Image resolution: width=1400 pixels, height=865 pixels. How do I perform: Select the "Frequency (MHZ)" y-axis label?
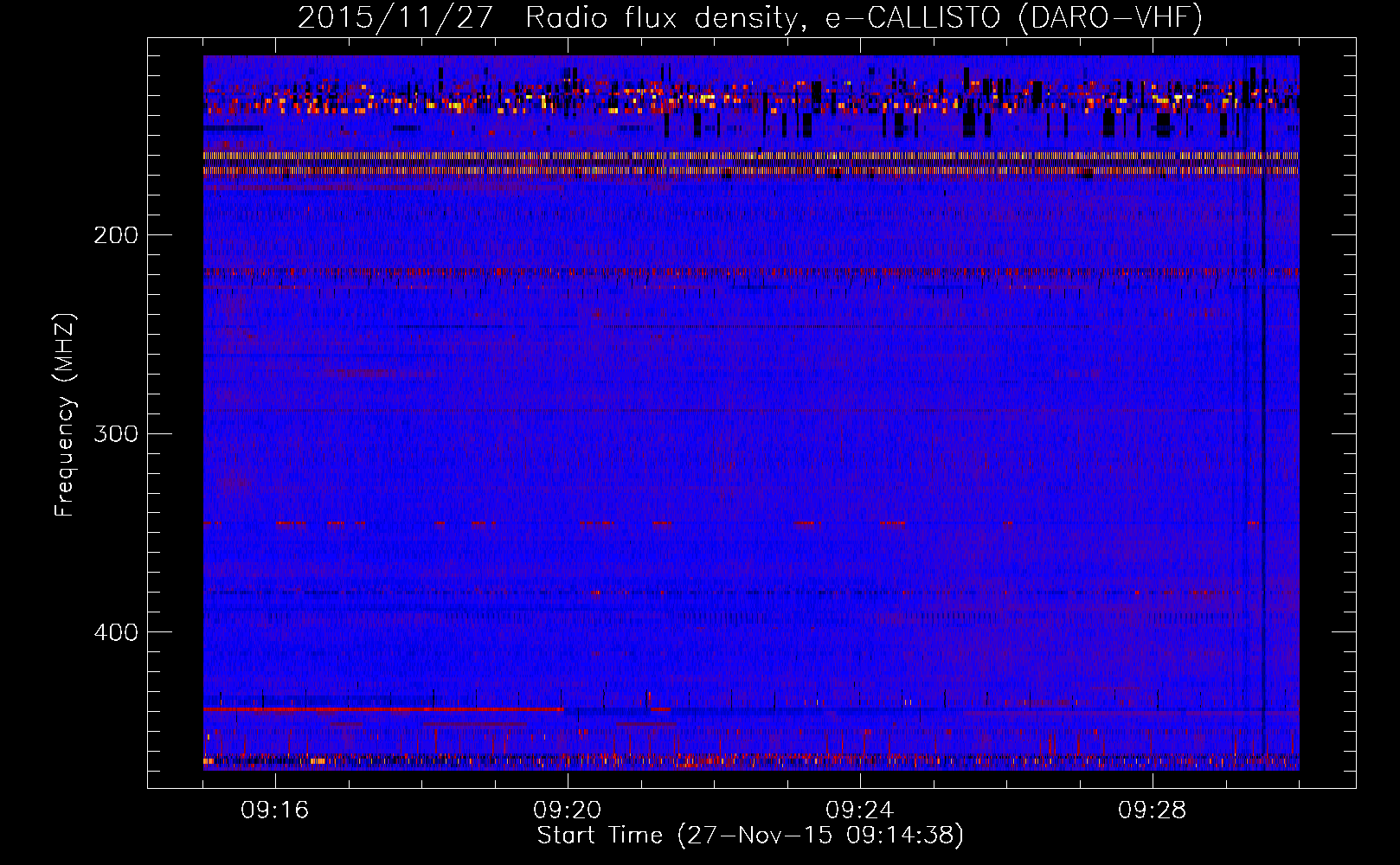coord(65,414)
